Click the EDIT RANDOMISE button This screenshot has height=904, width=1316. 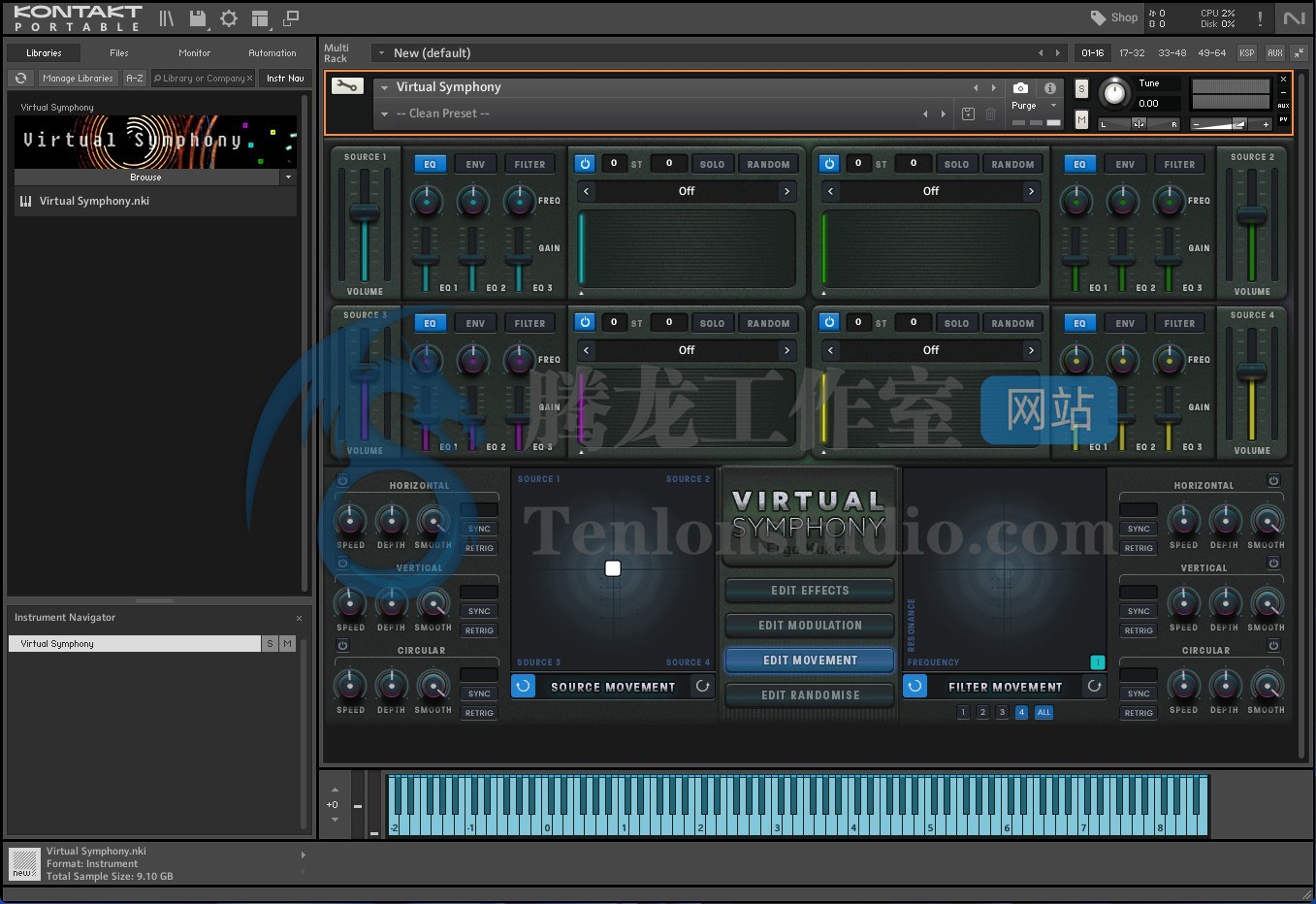pos(810,694)
